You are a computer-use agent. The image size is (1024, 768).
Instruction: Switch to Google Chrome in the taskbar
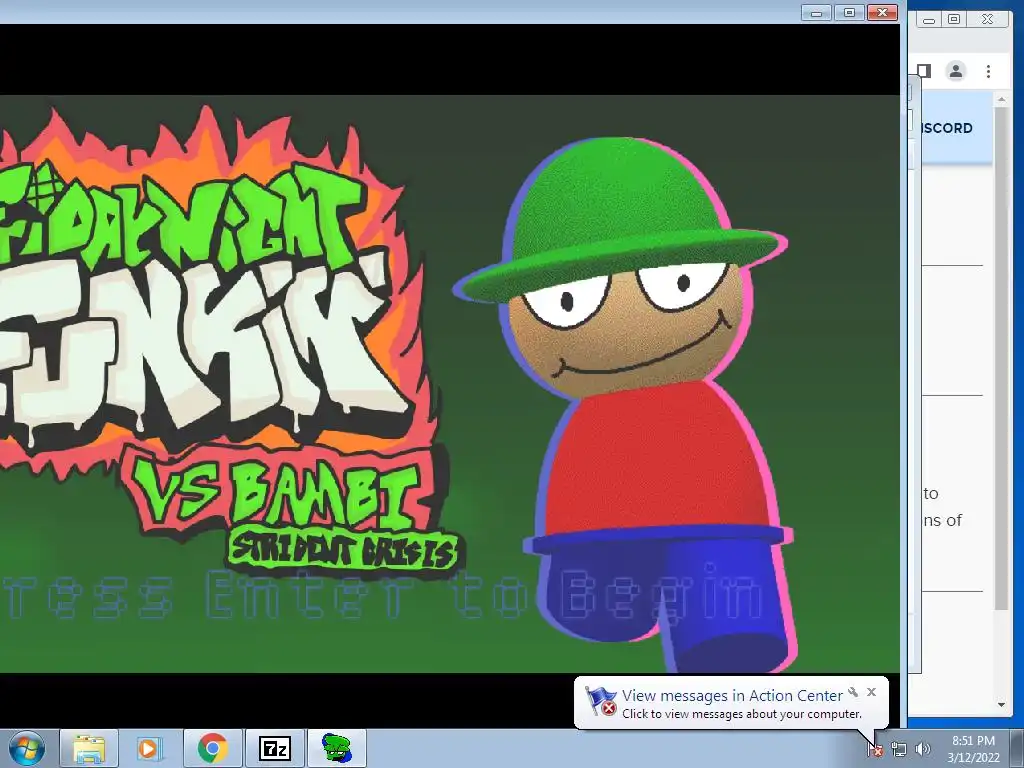pos(213,748)
